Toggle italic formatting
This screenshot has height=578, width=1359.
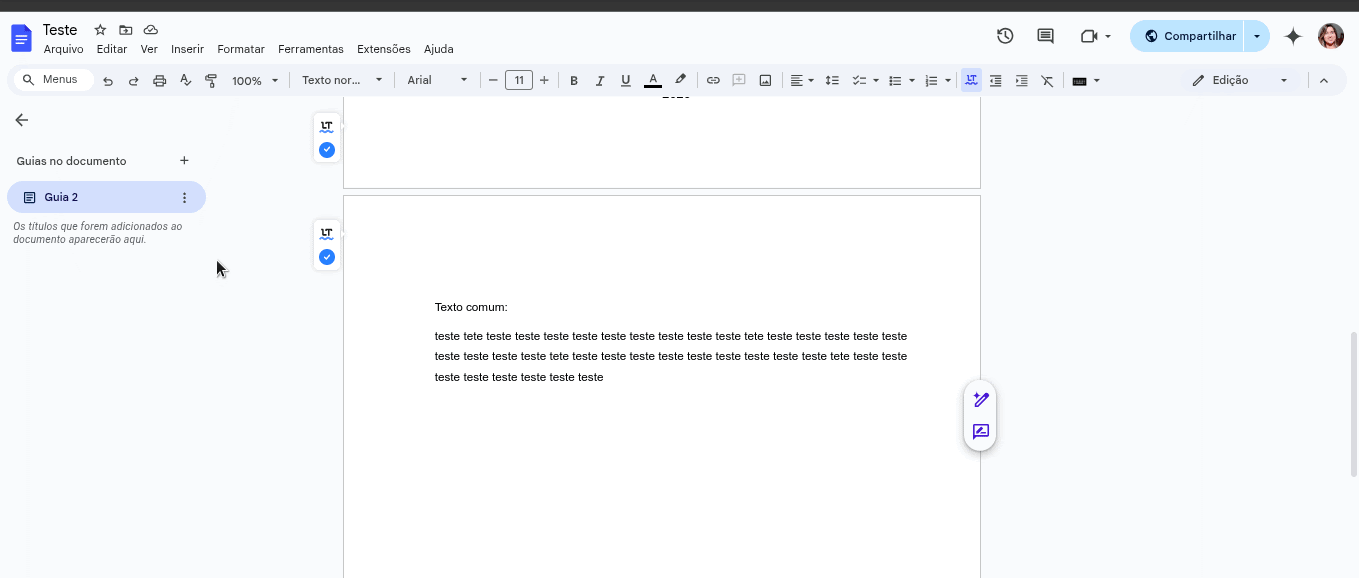[600, 80]
